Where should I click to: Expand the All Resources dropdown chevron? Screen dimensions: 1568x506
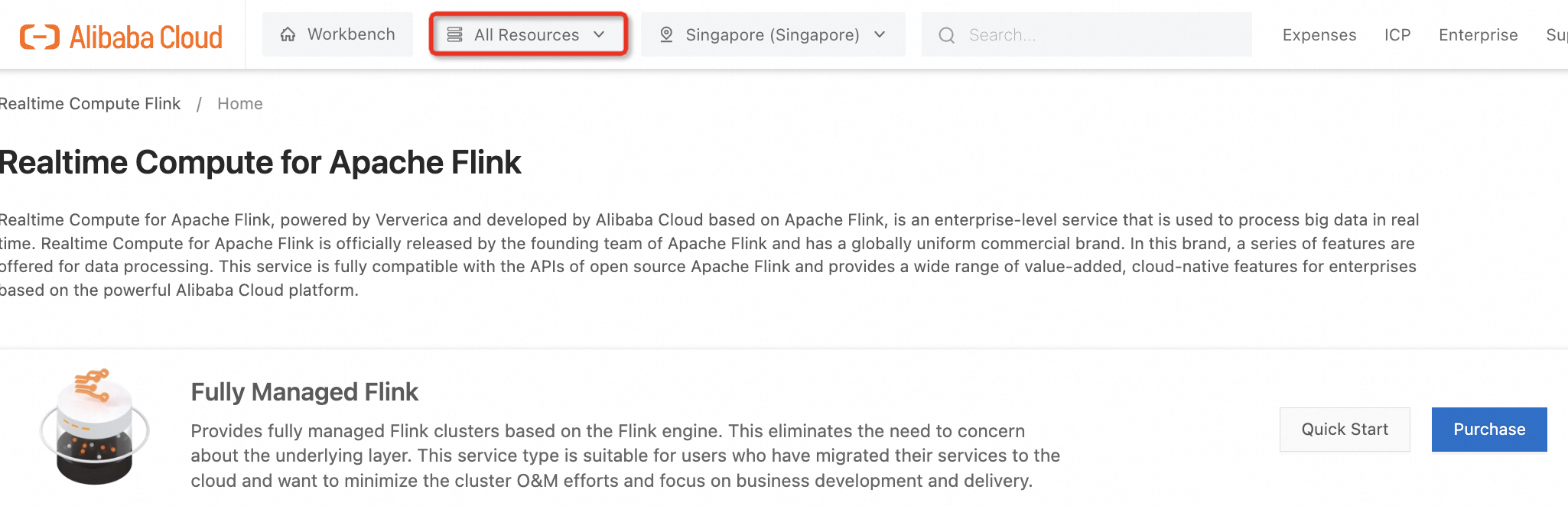point(599,34)
